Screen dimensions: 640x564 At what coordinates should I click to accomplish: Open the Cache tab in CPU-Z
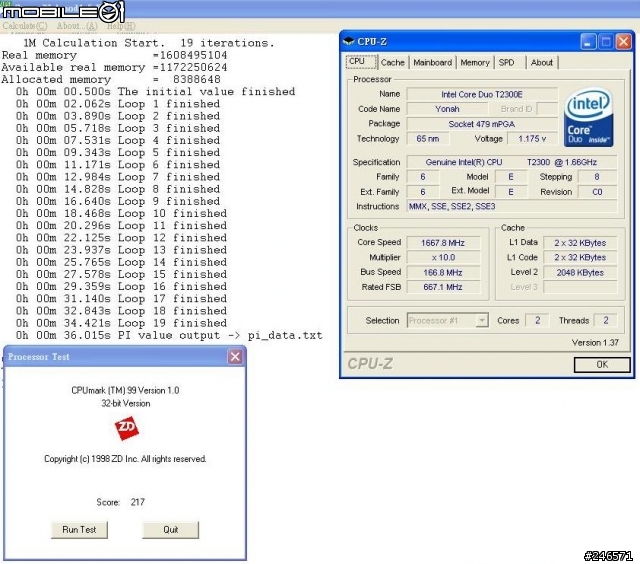coord(392,62)
